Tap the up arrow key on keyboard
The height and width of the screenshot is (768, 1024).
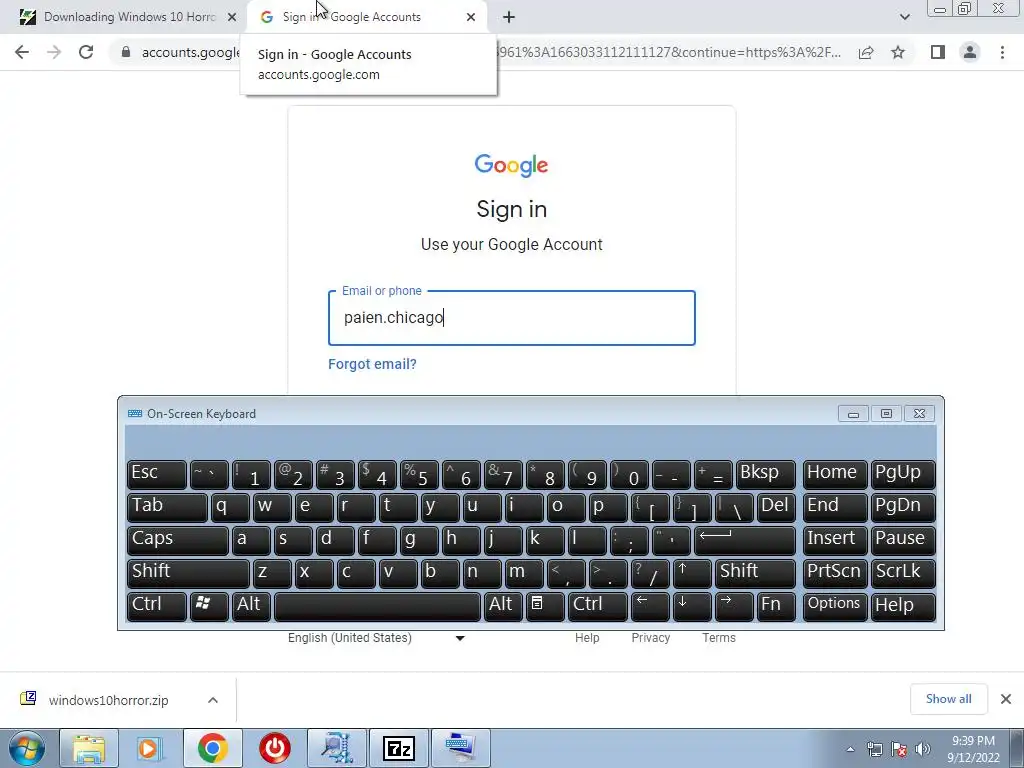point(692,573)
